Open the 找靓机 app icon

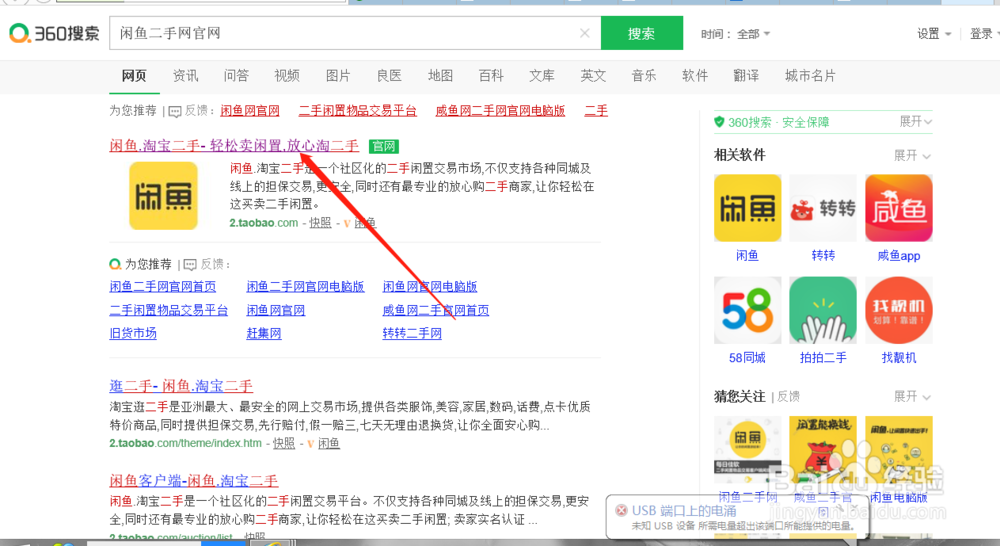[x=899, y=310]
